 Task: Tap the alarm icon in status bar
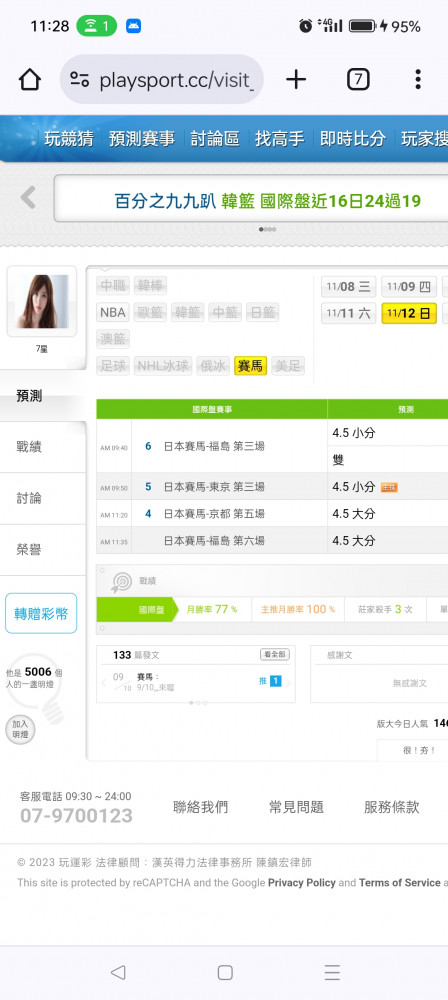pos(306,26)
